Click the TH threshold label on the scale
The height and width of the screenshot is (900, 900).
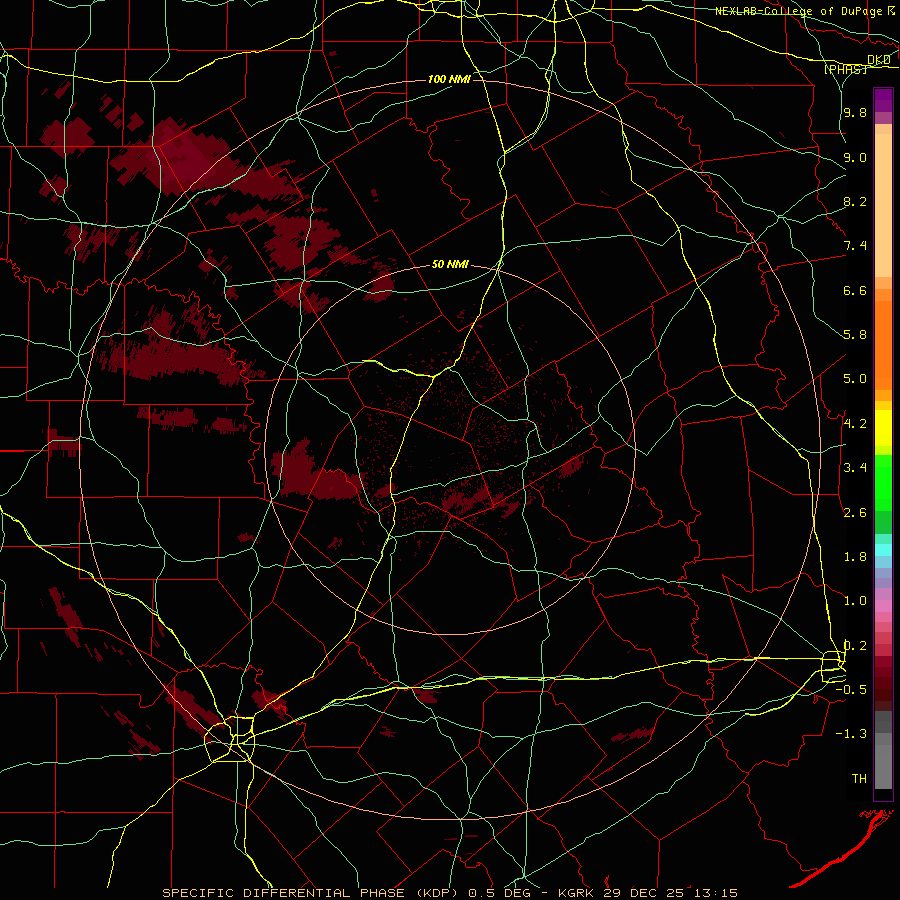[859, 779]
